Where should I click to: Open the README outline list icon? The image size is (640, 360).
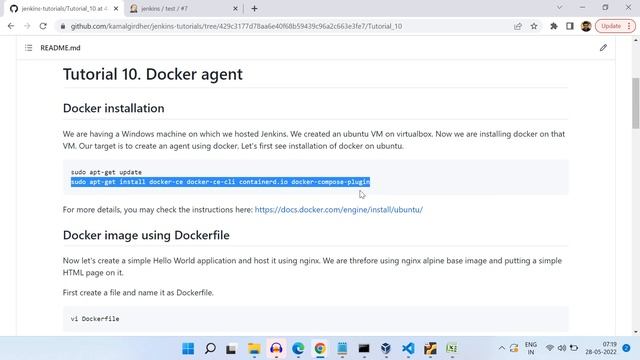(28, 48)
